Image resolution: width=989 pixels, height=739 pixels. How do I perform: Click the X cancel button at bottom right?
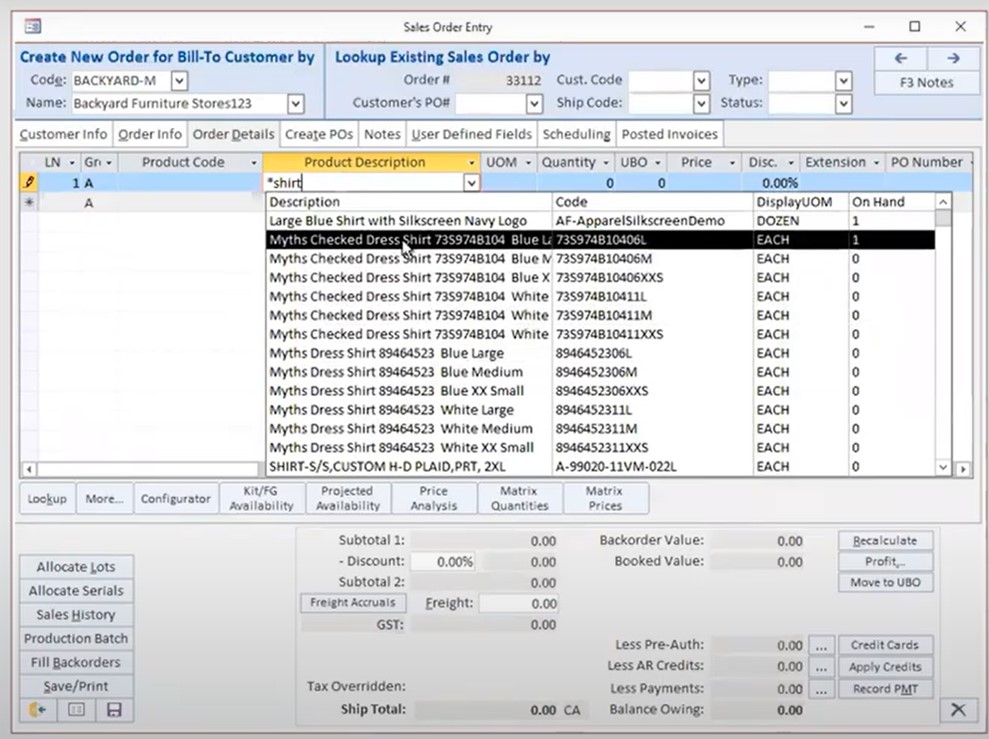pos(957,710)
